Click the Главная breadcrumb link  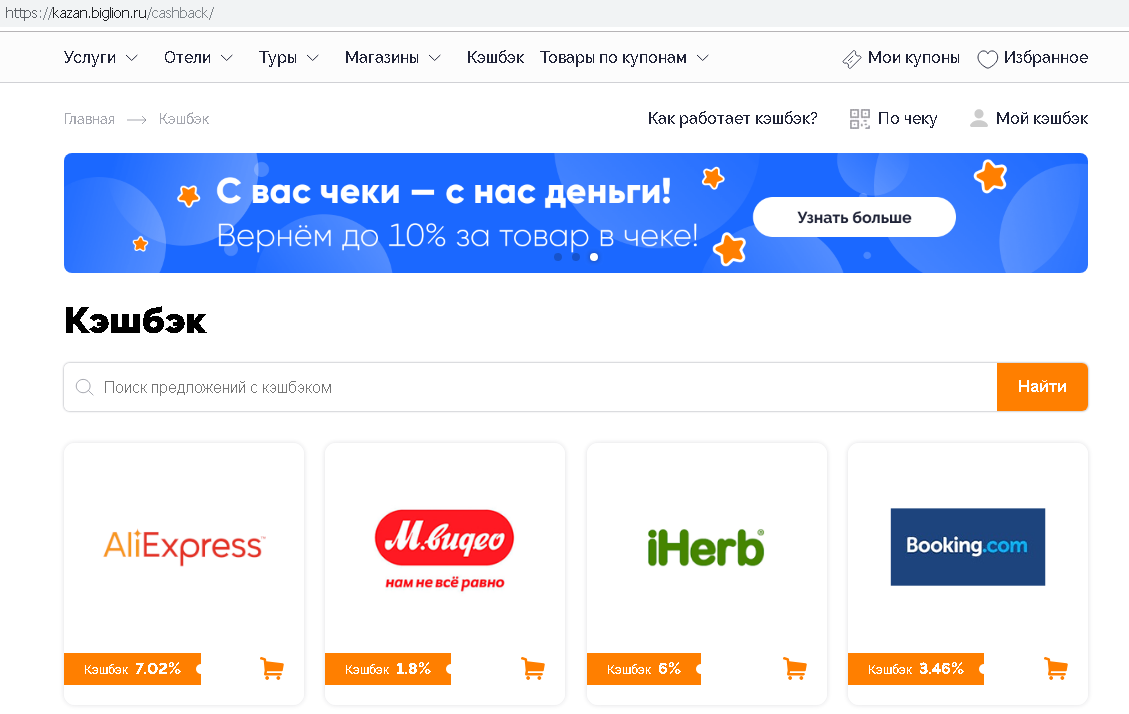[x=89, y=119]
